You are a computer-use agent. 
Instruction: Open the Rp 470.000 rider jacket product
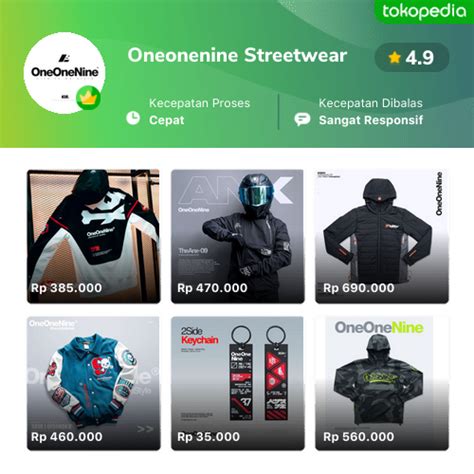point(238,236)
